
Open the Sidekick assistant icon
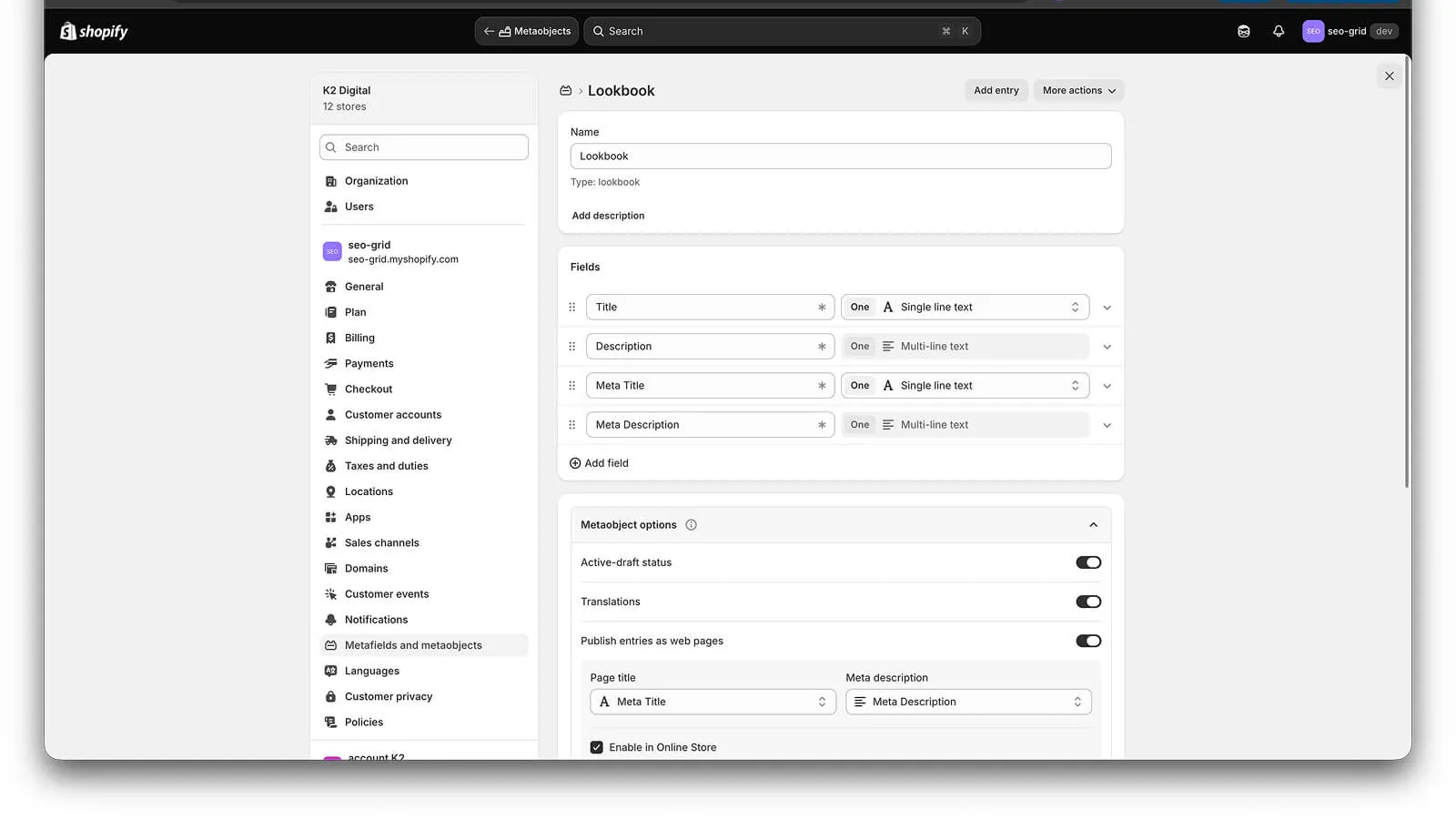point(1243,31)
